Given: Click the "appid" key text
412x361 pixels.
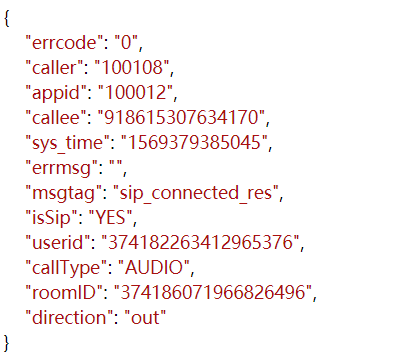Looking at the screenshot, I should (56, 93).
